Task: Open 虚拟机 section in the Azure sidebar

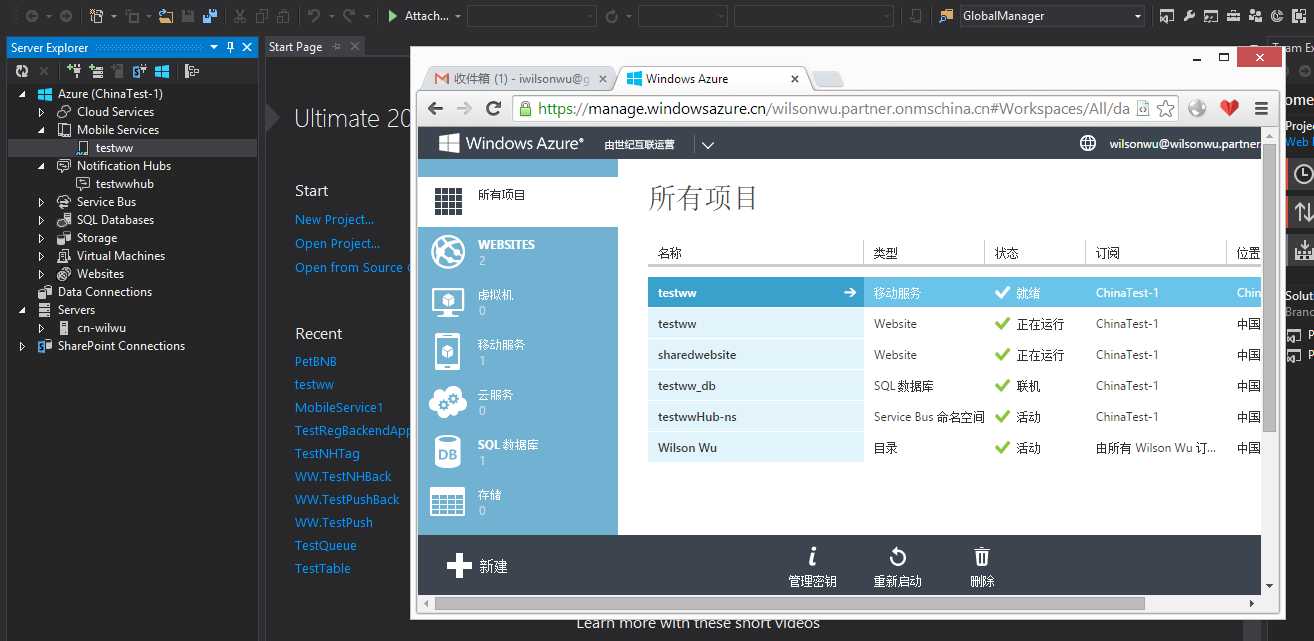Action: (x=517, y=302)
